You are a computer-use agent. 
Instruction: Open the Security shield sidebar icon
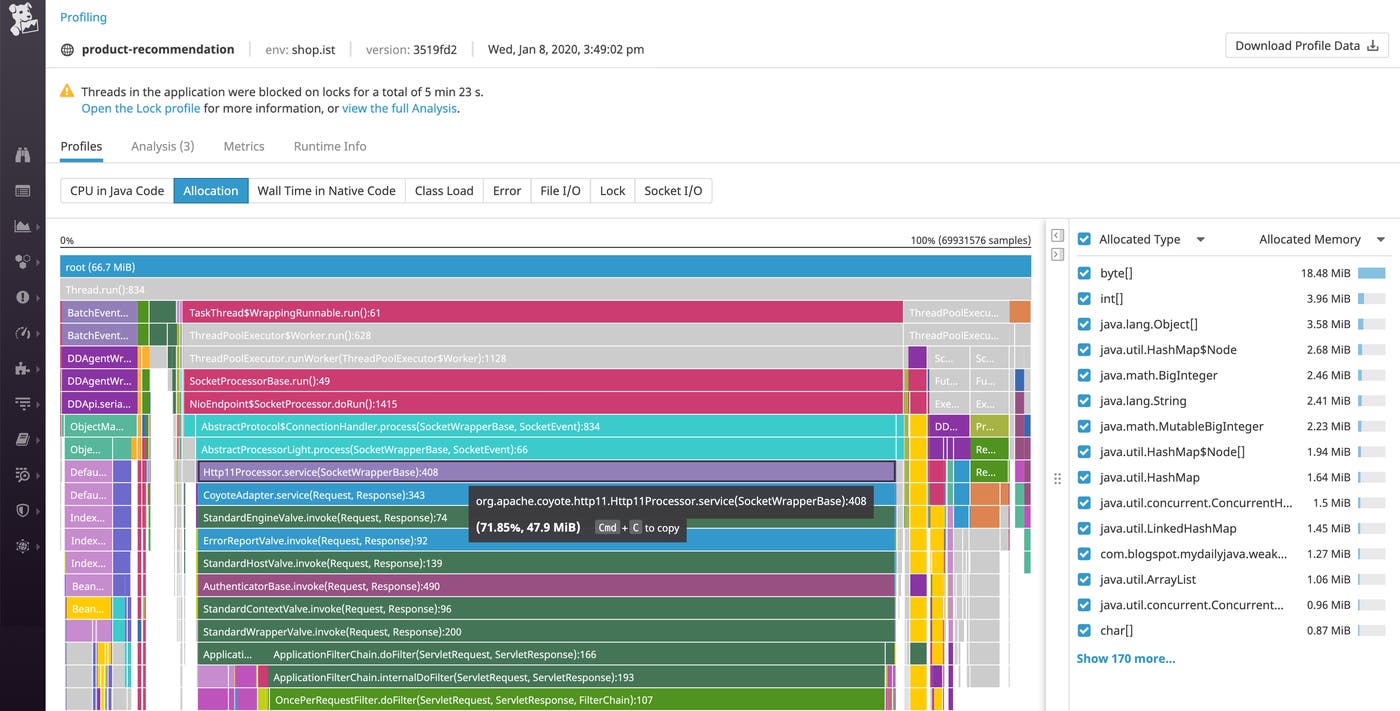(22, 510)
